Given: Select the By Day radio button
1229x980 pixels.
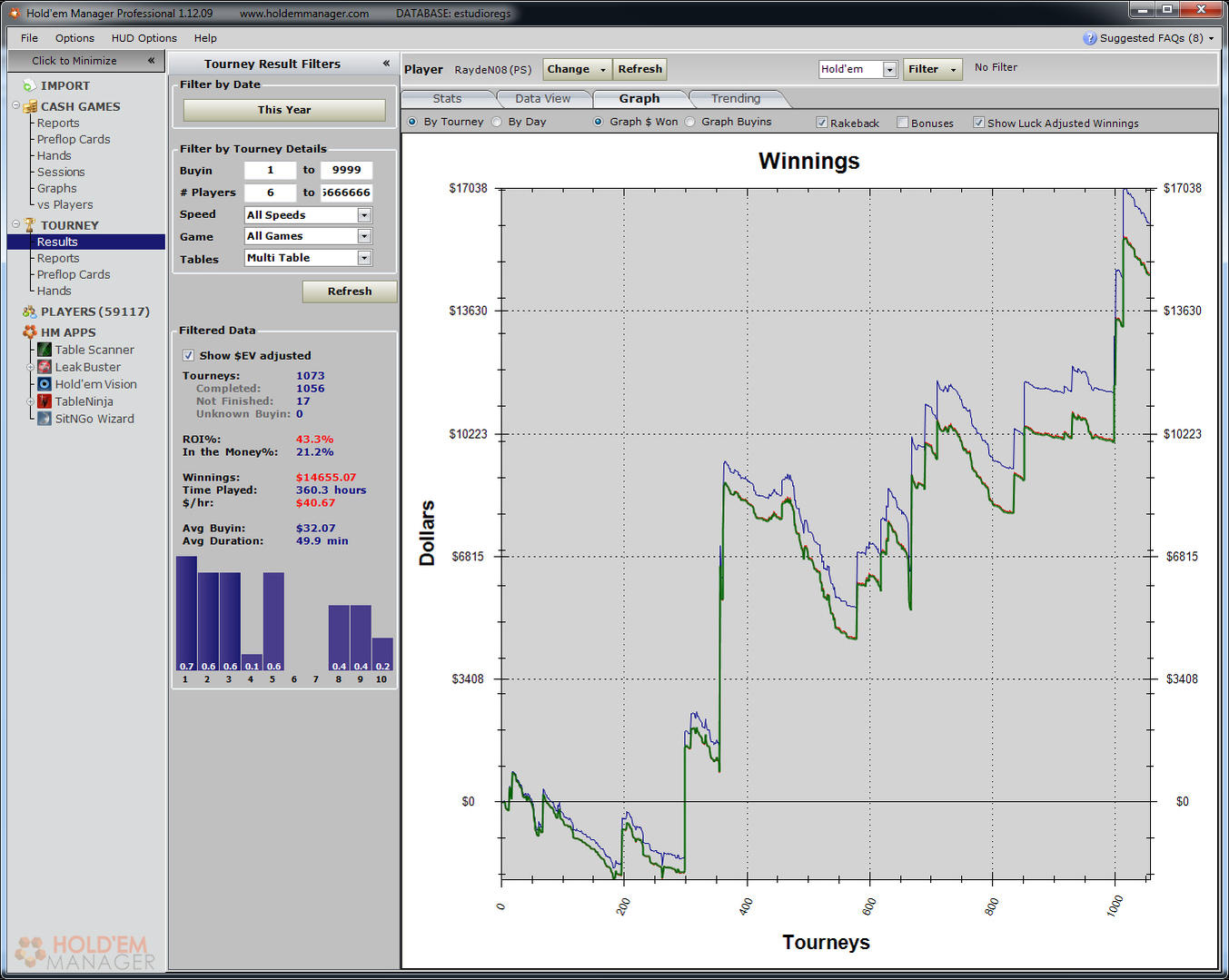Looking at the screenshot, I should pyautogui.click(x=497, y=122).
